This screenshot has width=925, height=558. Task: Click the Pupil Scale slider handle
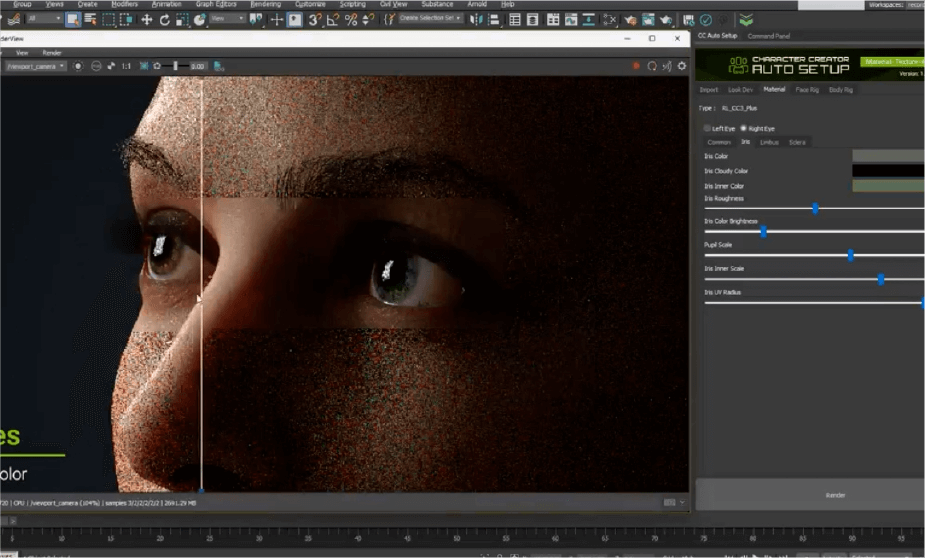(850, 255)
